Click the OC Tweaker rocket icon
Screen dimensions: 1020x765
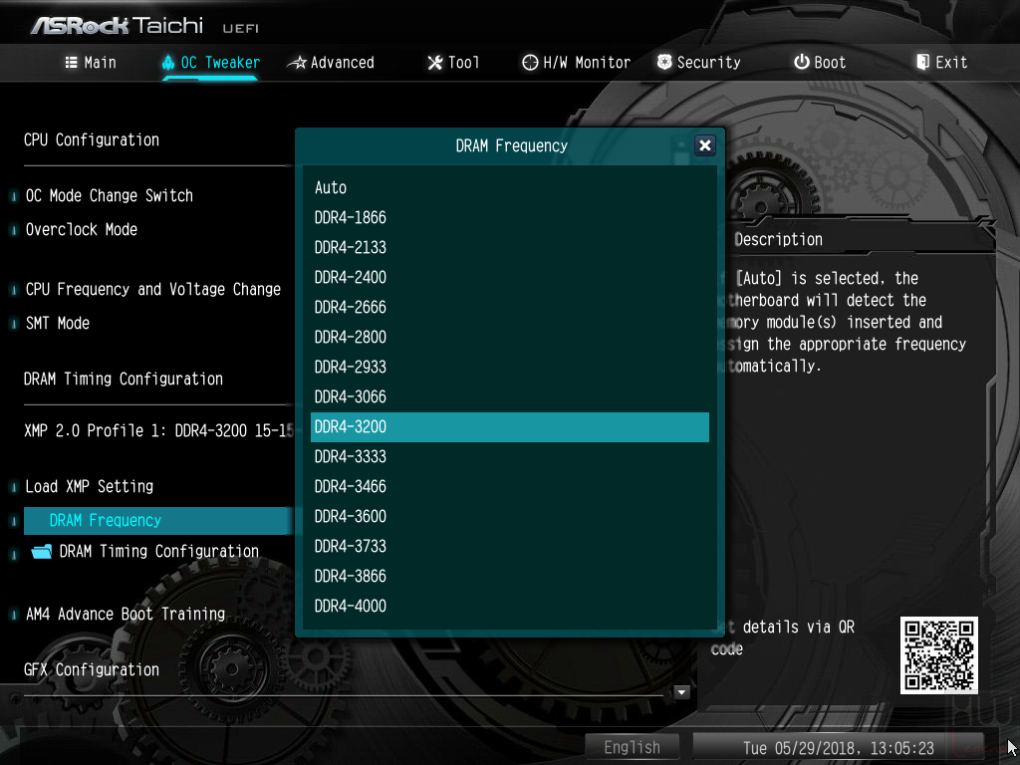click(168, 62)
